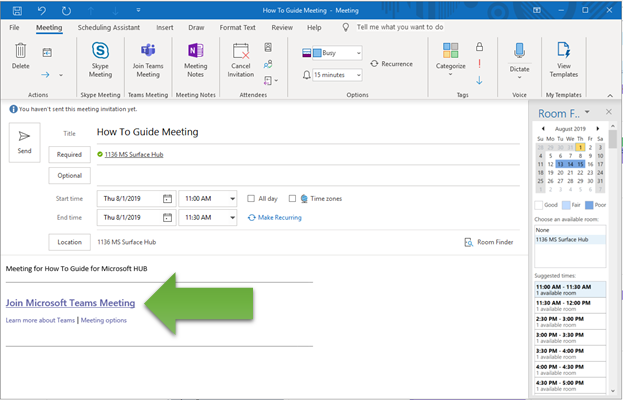
Task: Click the Tell me lightbulb icon
Action: point(346,27)
